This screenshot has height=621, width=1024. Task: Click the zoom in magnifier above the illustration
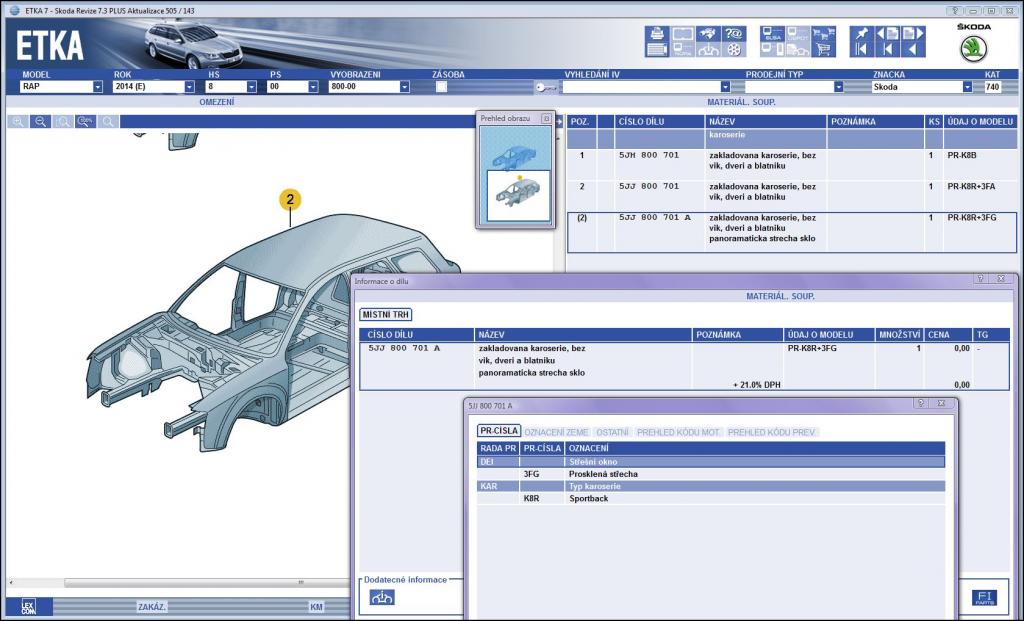click(x=18, y=121)
